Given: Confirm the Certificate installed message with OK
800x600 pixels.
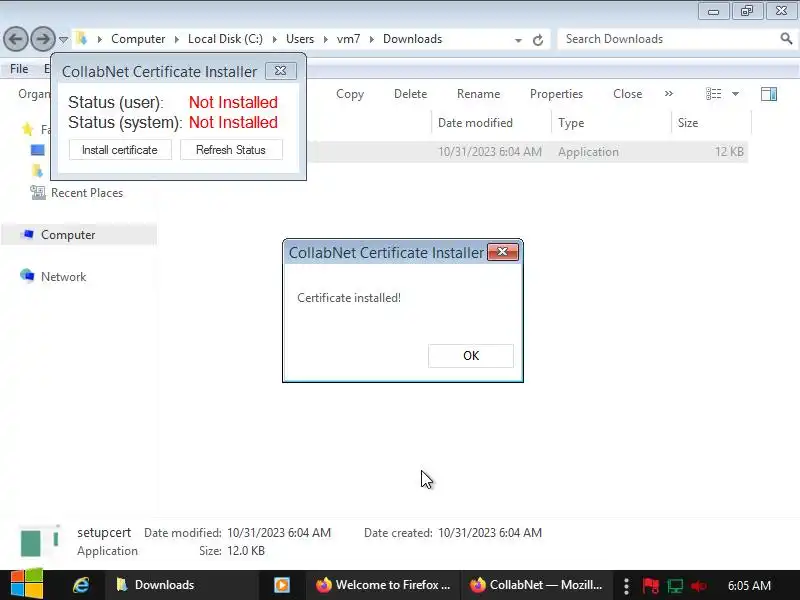Looking at the screenshot, I should click(x=470, y=356).
